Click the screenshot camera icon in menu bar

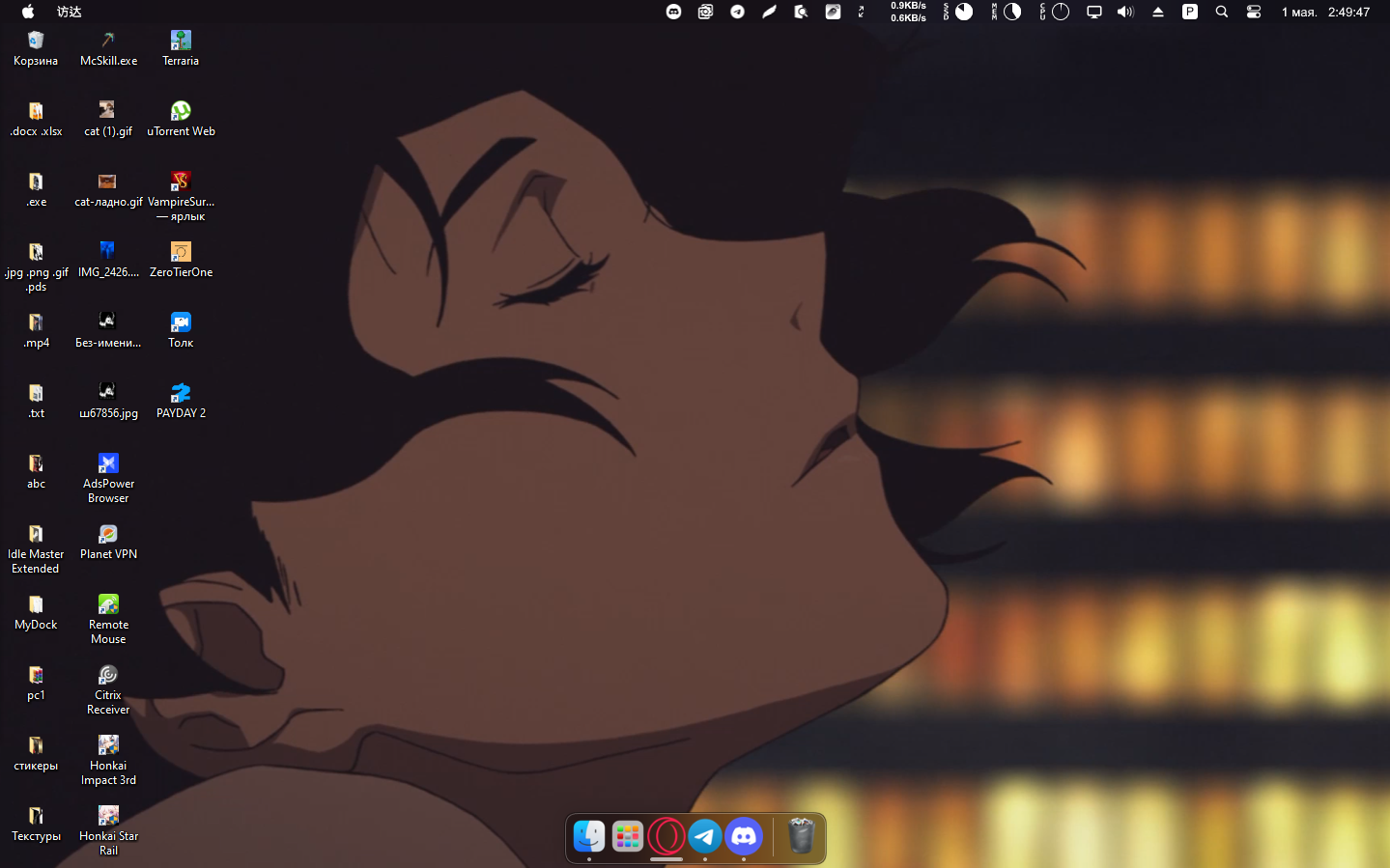705,12
